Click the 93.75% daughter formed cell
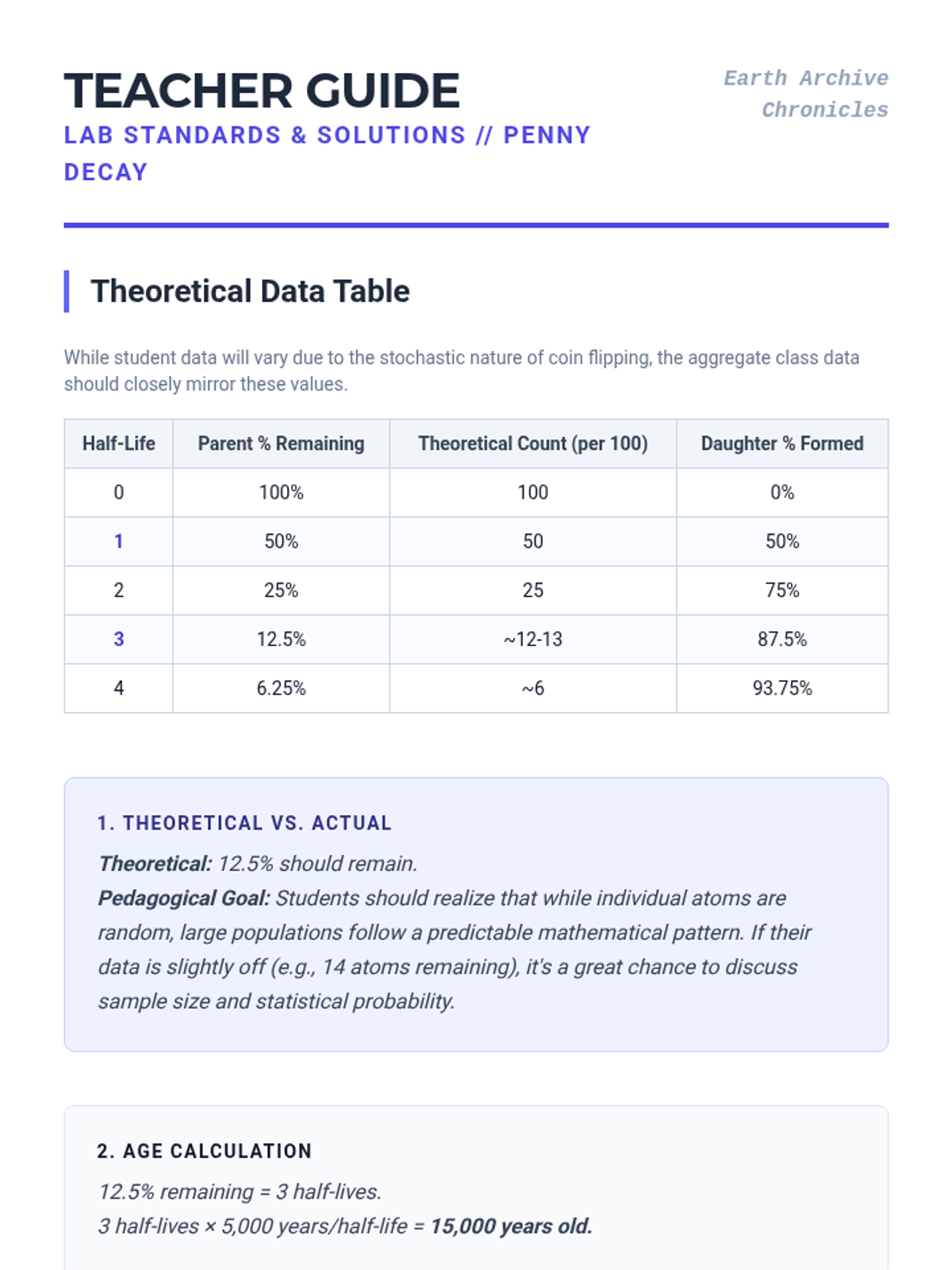Viewport: 952px width, 1270px height. click(x=781, y=688)
